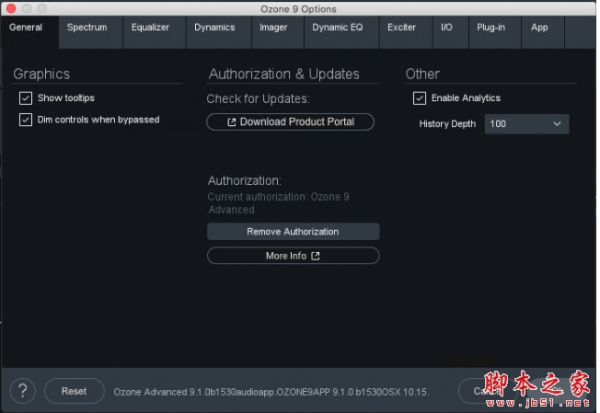Toggle the Show tooltips checkbox
Image resolution: width=600 pixels, height=413 pixels.
[26, 98]
